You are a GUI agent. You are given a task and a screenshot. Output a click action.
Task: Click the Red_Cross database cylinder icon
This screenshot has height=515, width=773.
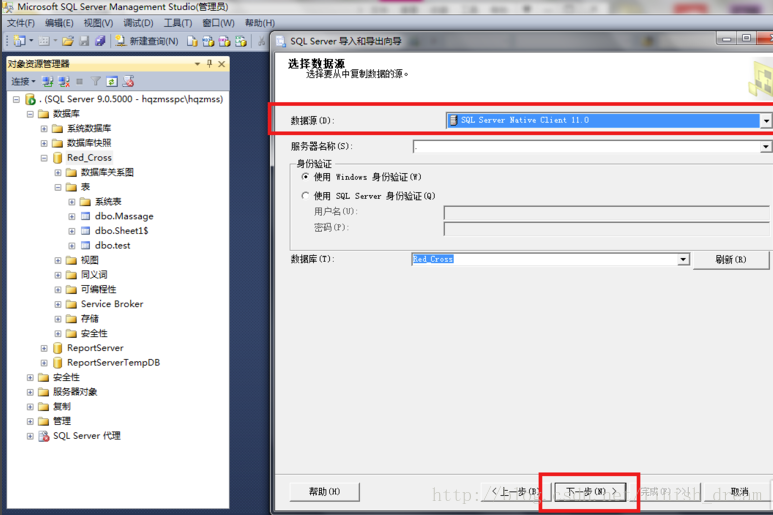tap(58, 158)
